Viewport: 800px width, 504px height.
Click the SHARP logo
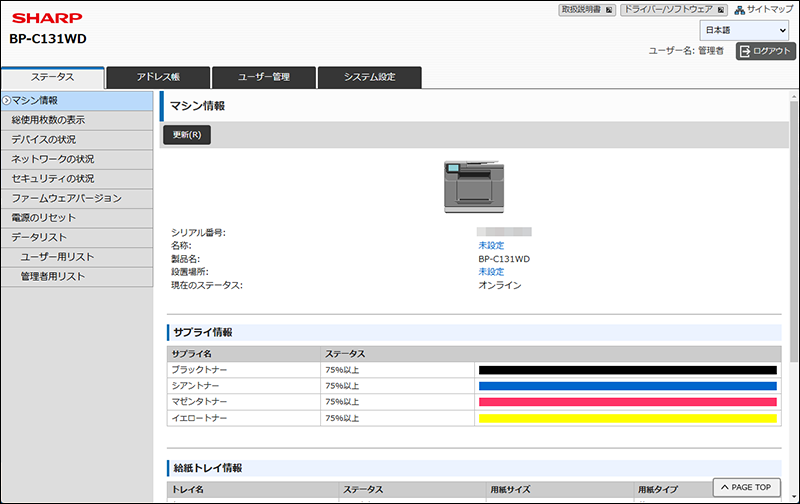point(47,18)
